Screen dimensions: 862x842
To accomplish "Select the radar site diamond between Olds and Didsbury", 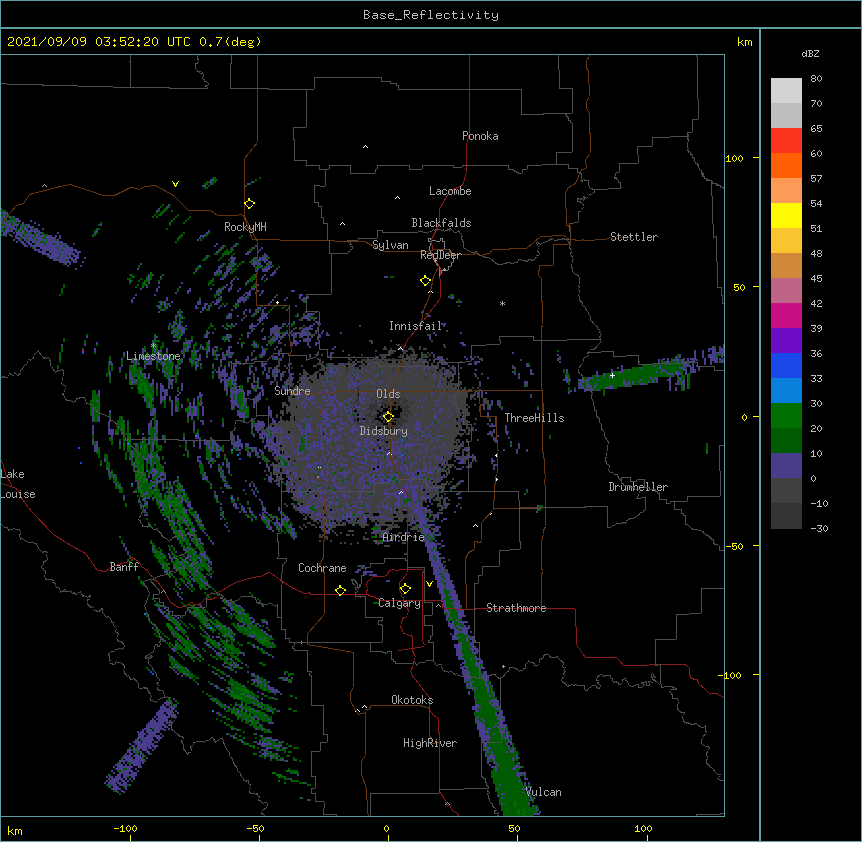I will (388, 417).
